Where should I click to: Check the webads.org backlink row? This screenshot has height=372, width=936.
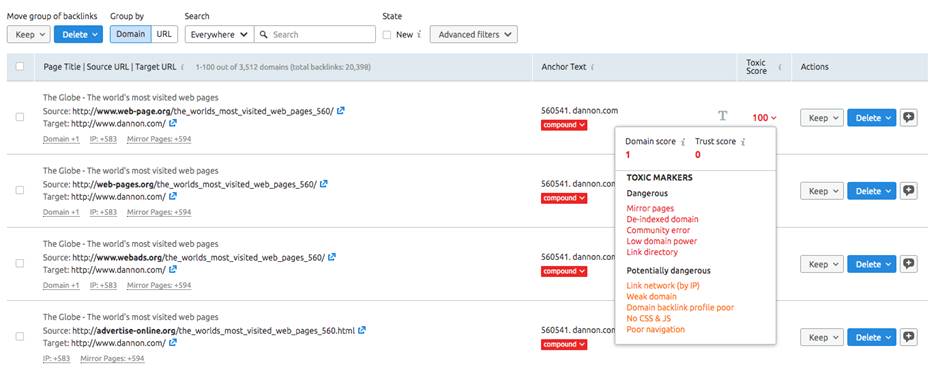20,263
